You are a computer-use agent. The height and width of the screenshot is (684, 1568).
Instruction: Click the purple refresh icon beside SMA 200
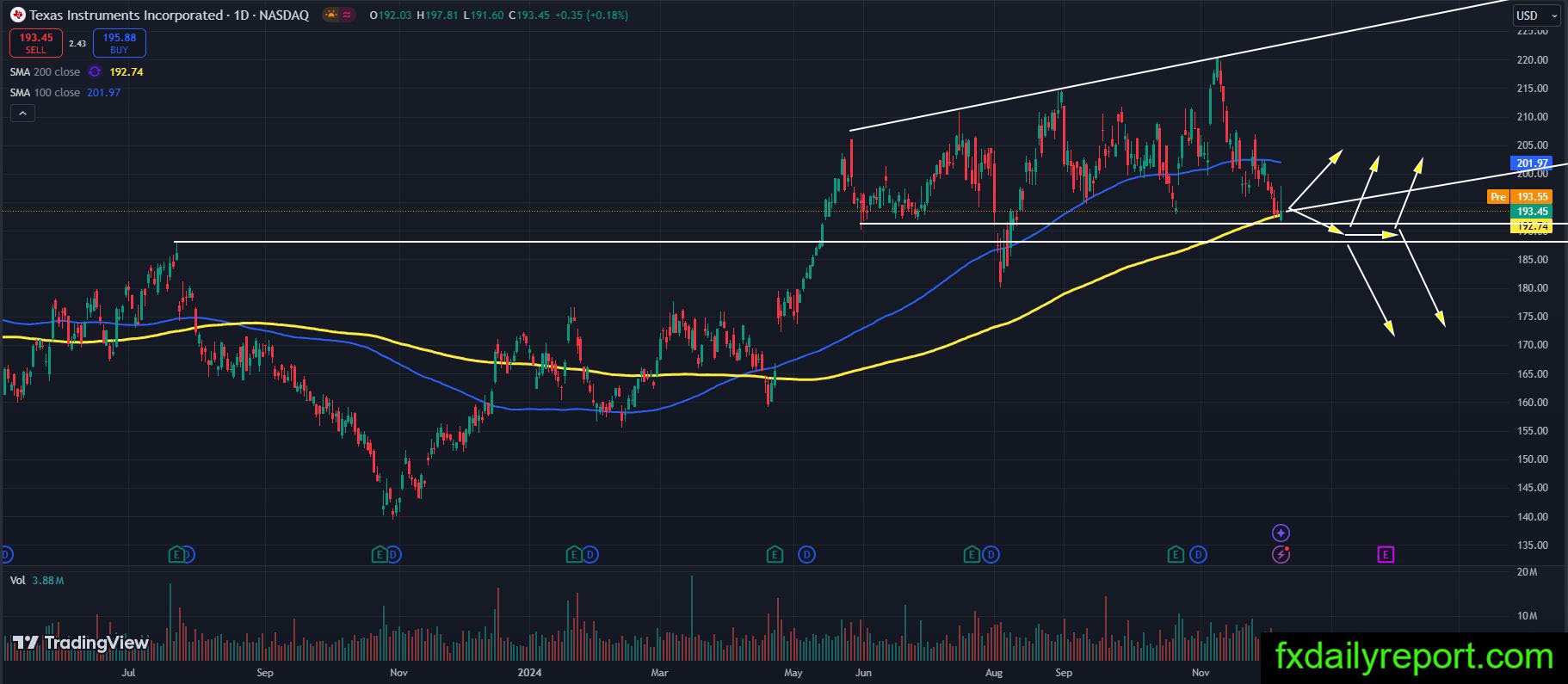(x=95, y=72)
